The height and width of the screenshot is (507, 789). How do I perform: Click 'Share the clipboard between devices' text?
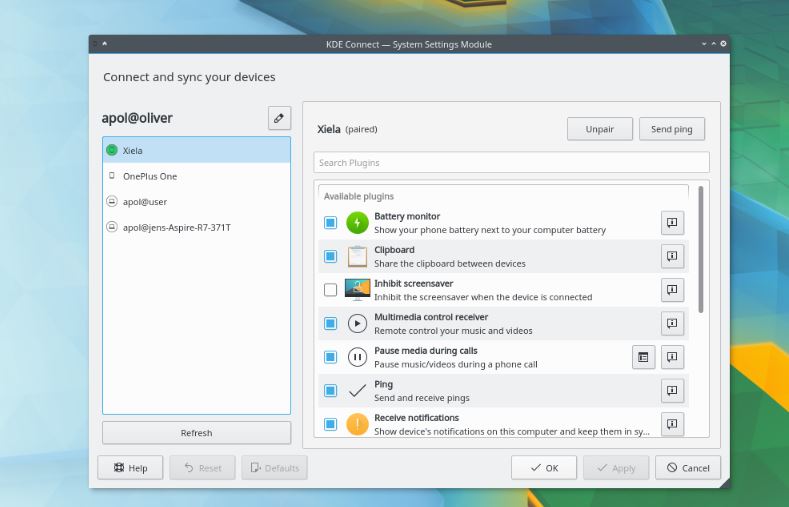click(x=450, y=264)
